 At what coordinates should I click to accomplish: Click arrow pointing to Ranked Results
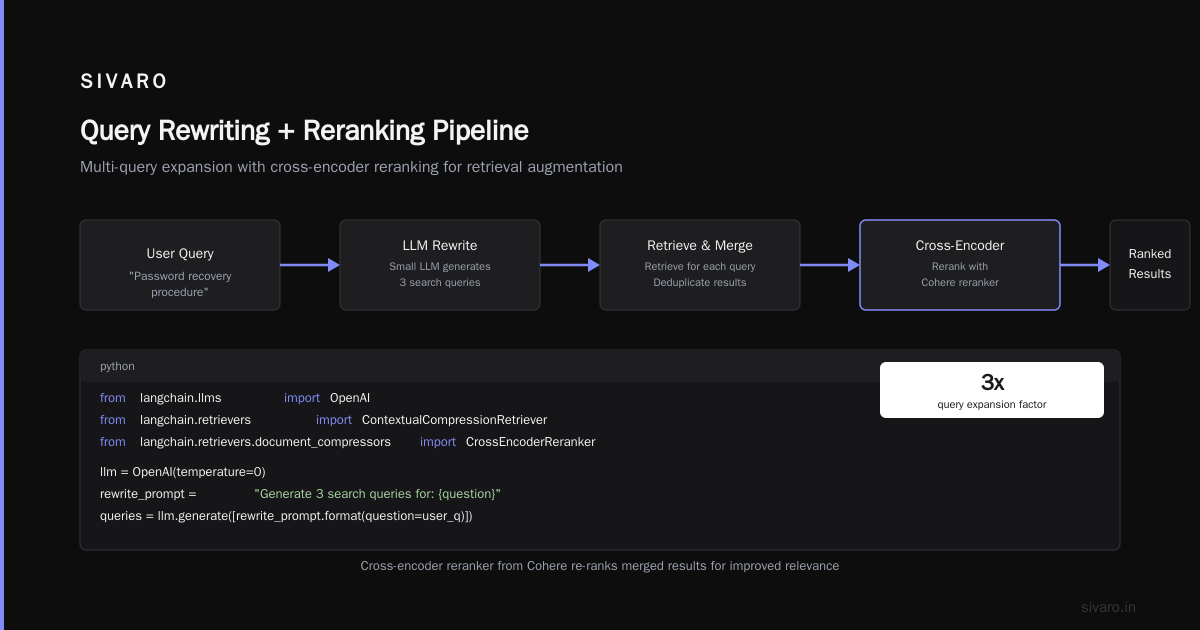[x=1085, y=265]
